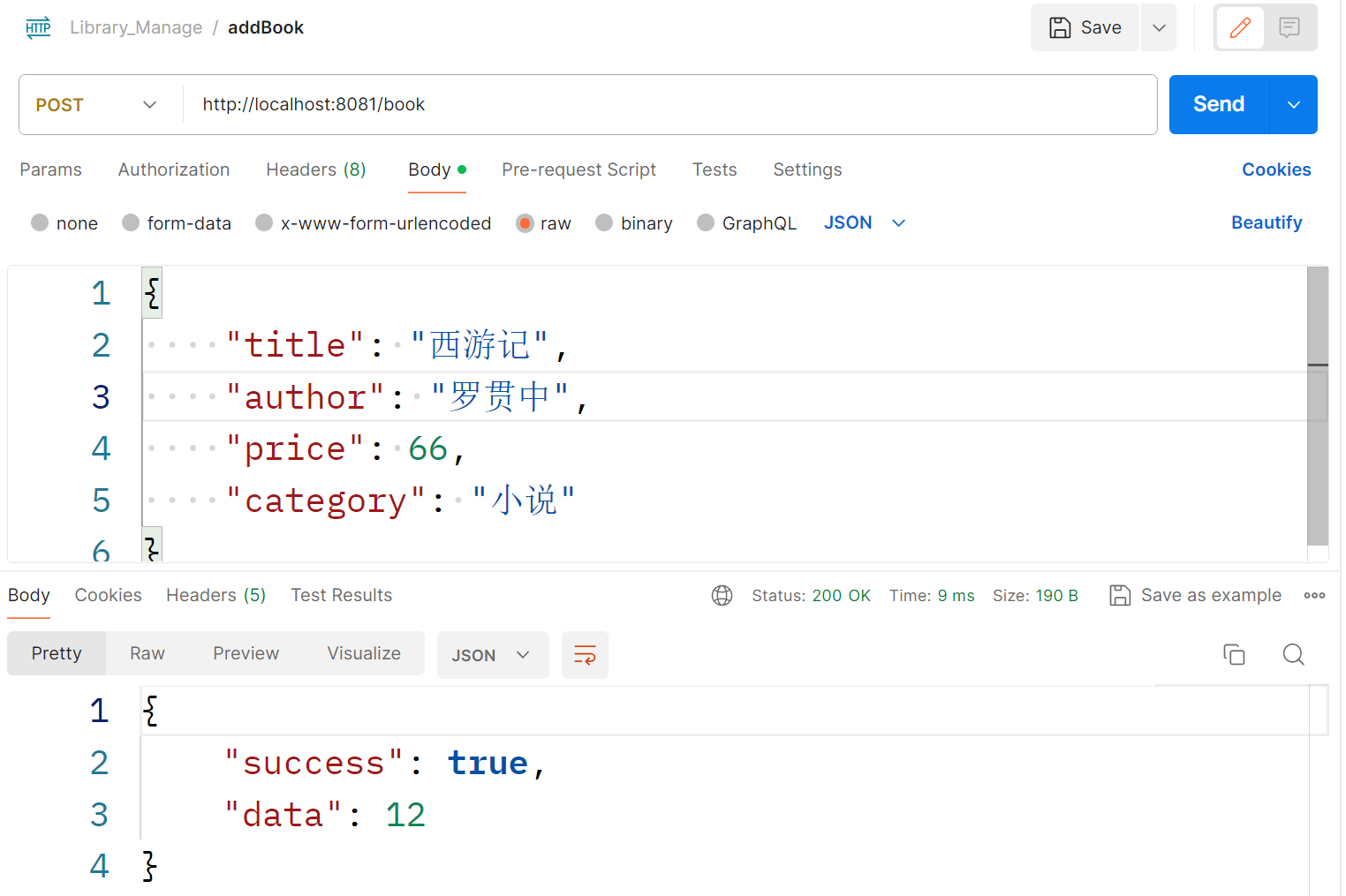Click the Save button
This screenshot has height=896, width=1346.
pyautogui.click(x=1085, y=27)
